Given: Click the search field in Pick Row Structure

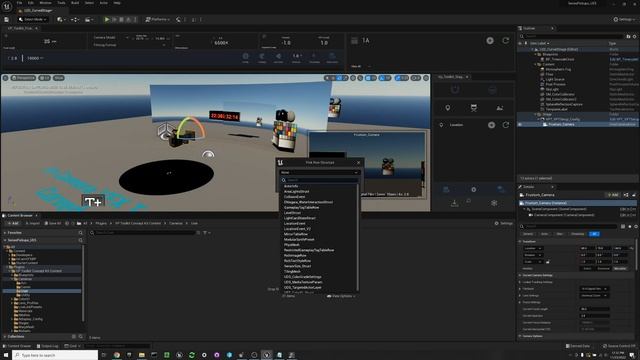Looking at the screenshot, I should (319, 180).
